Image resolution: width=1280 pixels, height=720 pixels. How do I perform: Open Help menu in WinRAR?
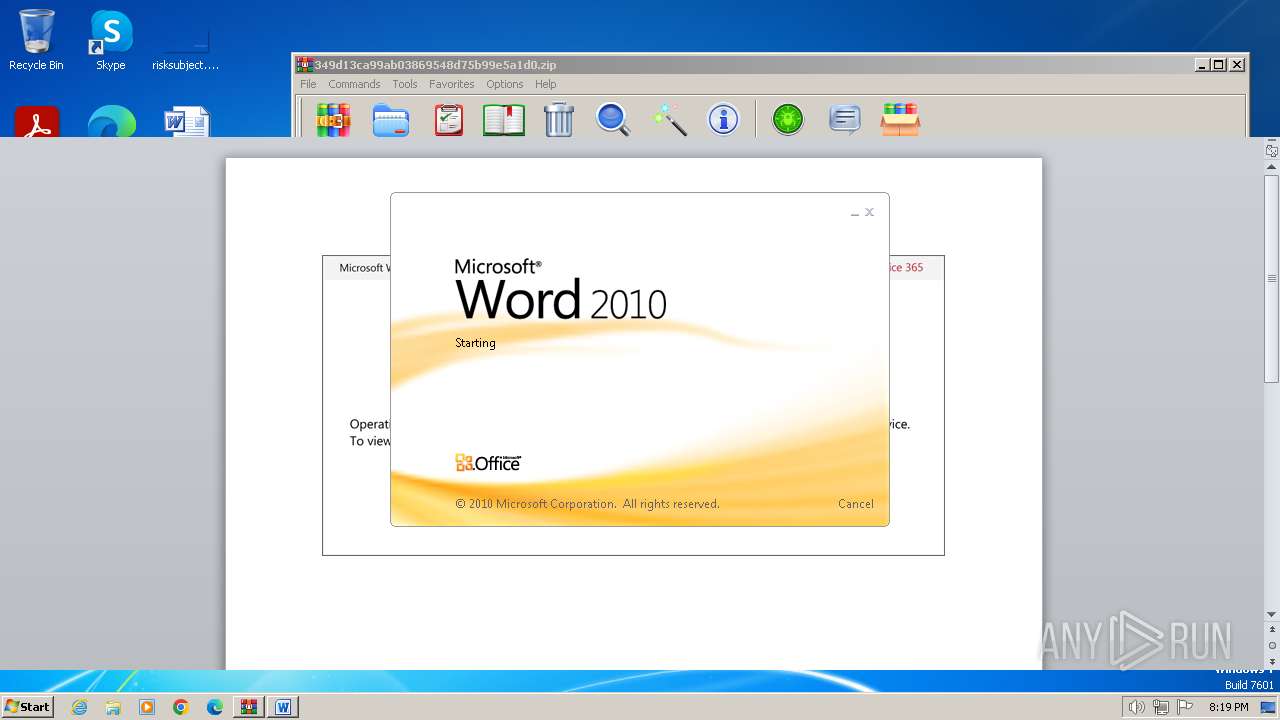545,84
